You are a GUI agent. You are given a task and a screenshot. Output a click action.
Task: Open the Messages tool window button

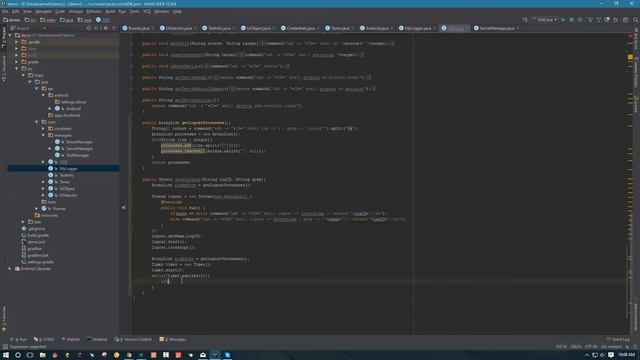click(x=173, y=340)
